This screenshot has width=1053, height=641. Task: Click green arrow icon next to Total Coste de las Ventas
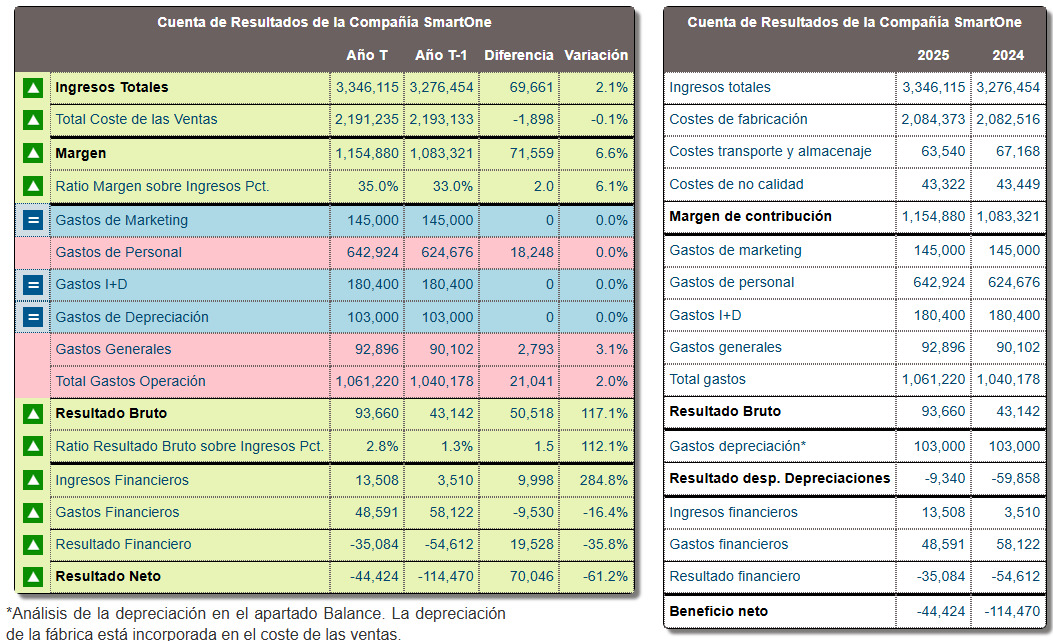(x=33, y=120)
